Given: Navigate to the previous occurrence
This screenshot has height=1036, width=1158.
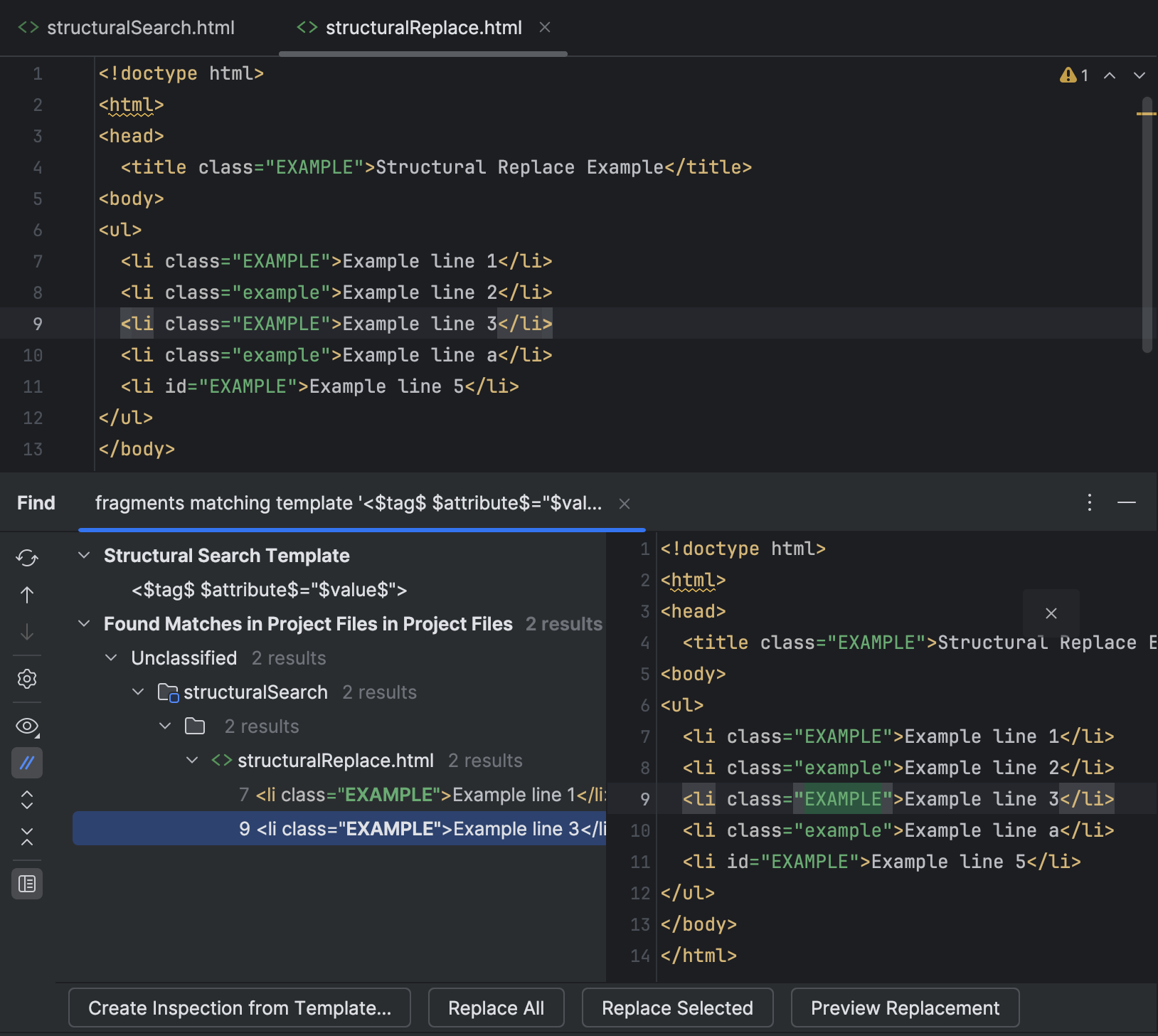Looking at the screenshot, I should click(x=27, y=595).
